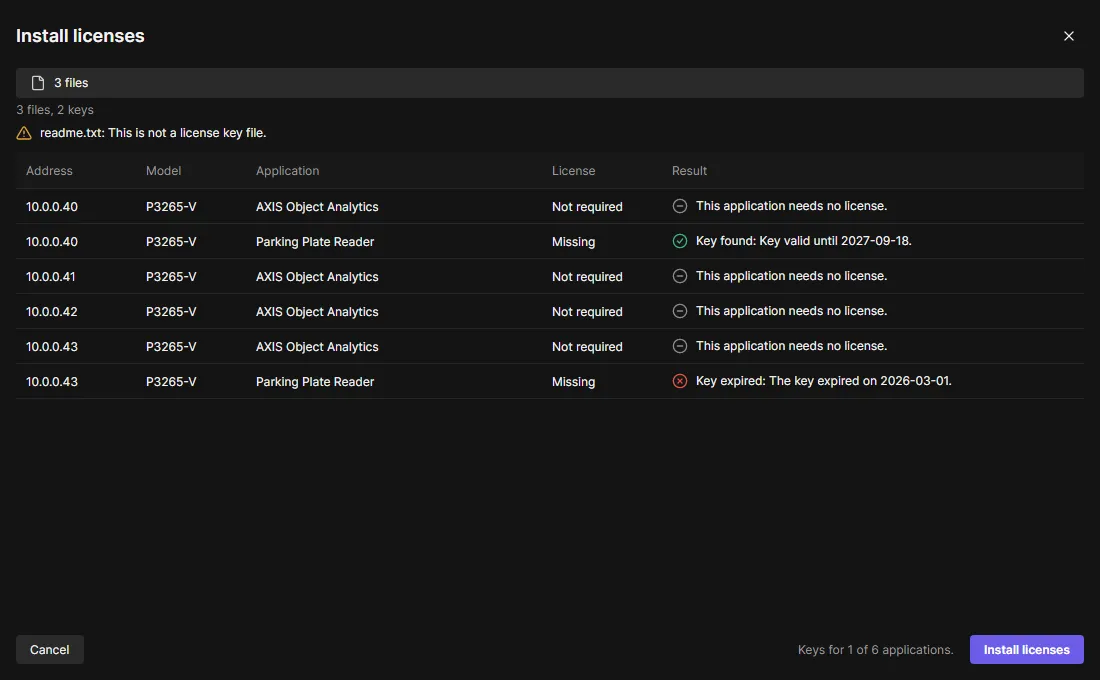Click the Install licenses button

(1026, 650)
